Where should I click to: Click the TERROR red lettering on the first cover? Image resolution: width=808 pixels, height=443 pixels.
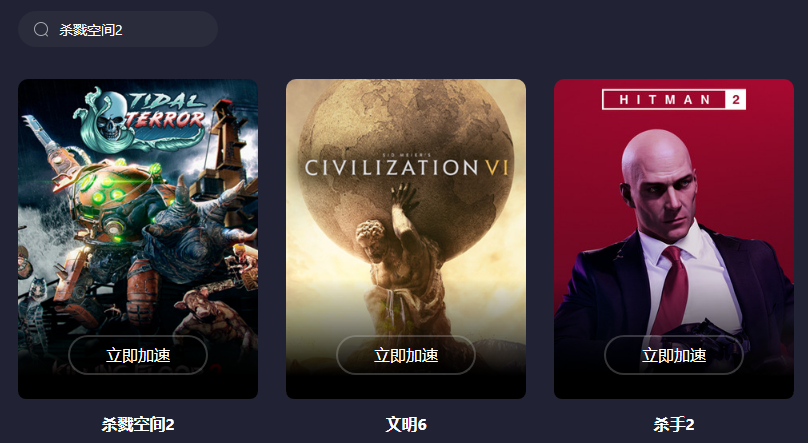tap(166, 120)
